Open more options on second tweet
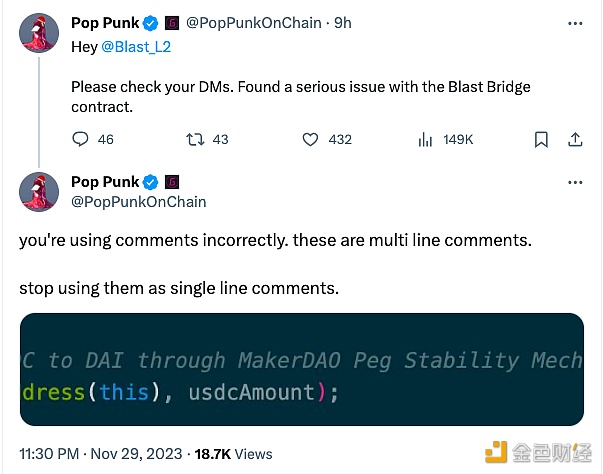The image size is (603, 474). [575, 182]
